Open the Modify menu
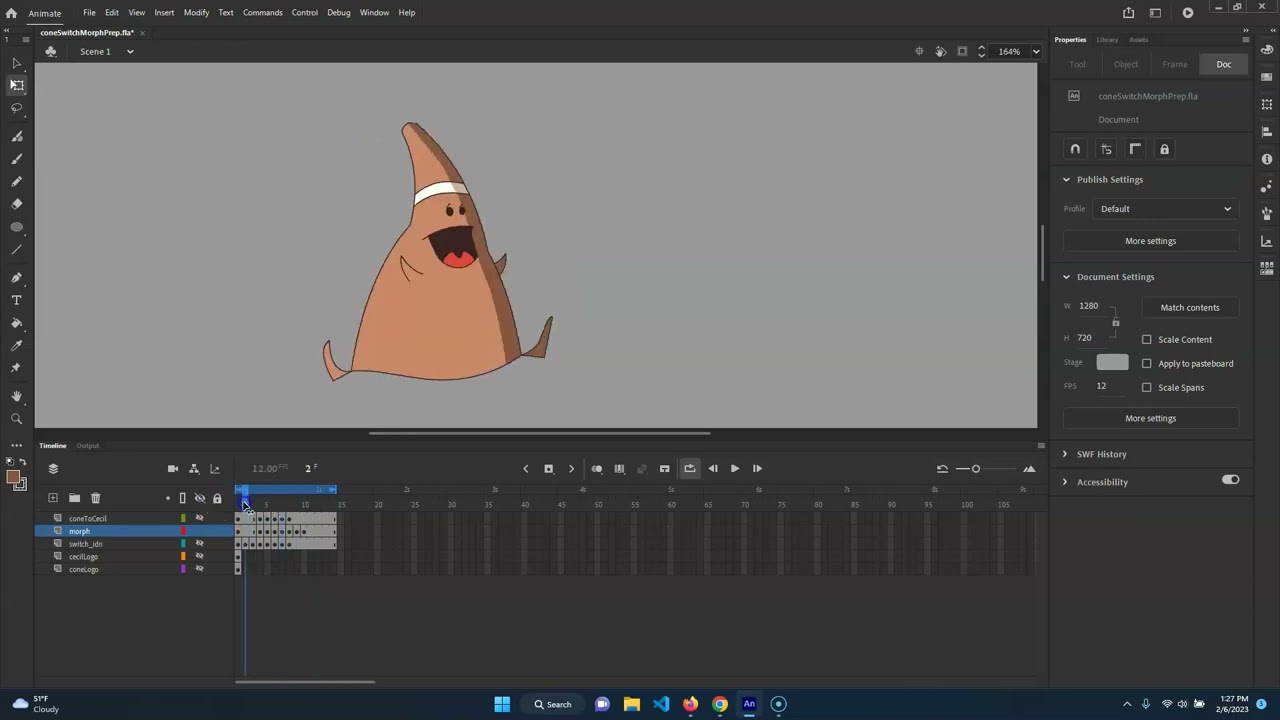Image resolution: width=1280 pixels, height=720 pixels. (196, 12)
